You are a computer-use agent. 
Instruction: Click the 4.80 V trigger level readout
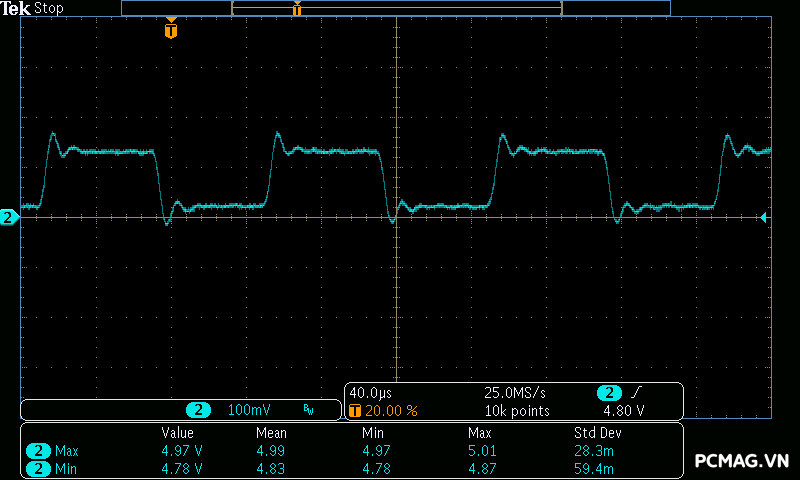tap(623, 410)
